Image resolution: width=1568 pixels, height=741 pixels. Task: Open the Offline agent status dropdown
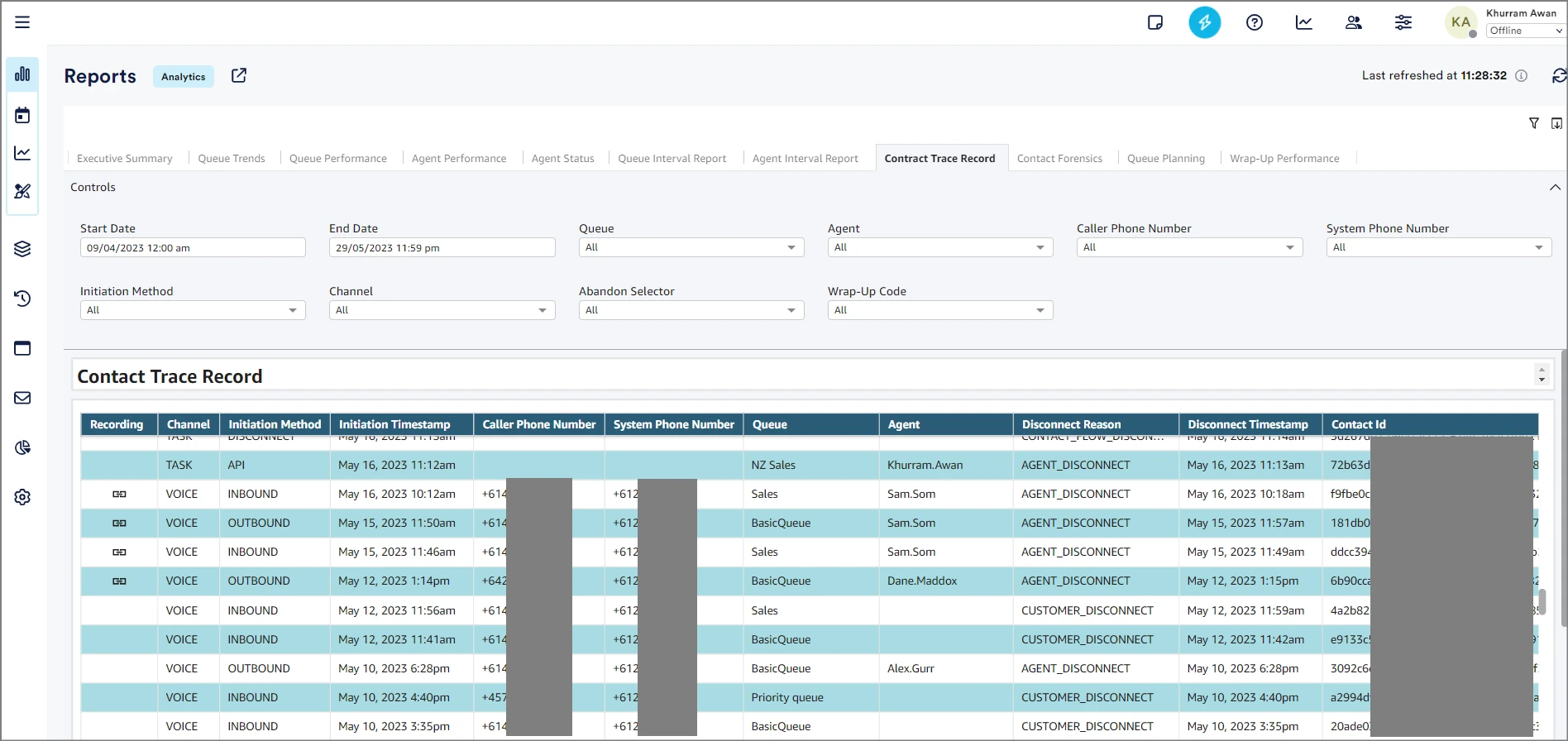click(1525, 31)
